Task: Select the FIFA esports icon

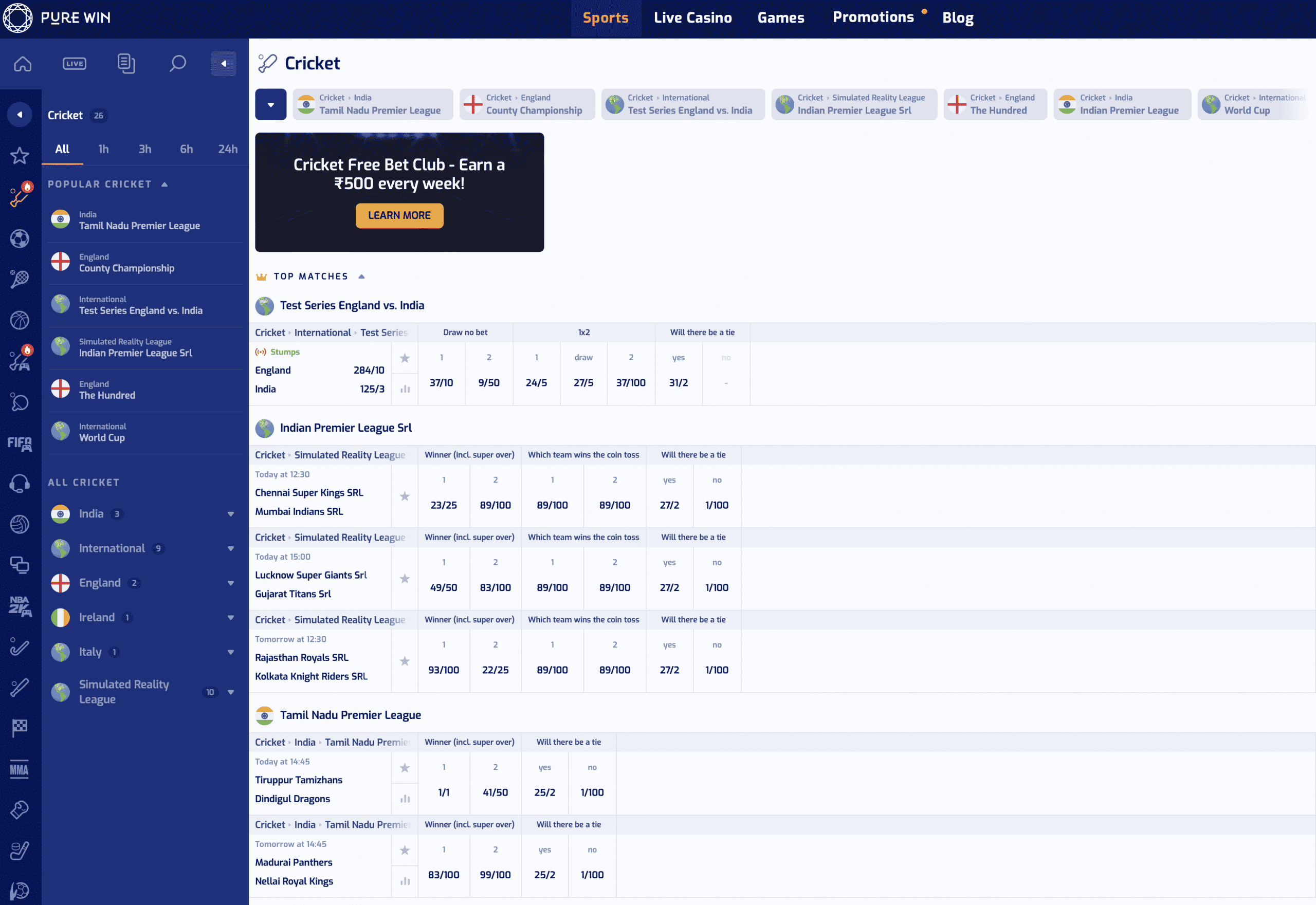Action: (20, 444)
